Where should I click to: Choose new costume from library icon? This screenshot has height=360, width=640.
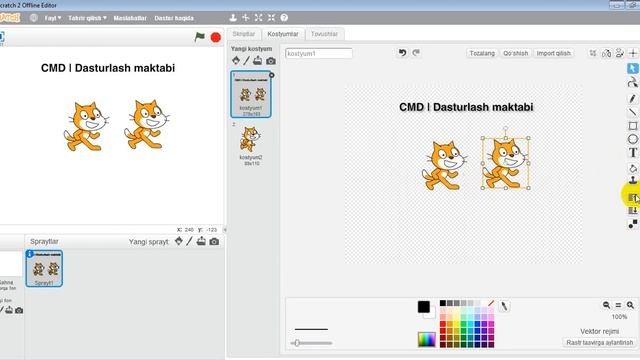pos(236,61)
